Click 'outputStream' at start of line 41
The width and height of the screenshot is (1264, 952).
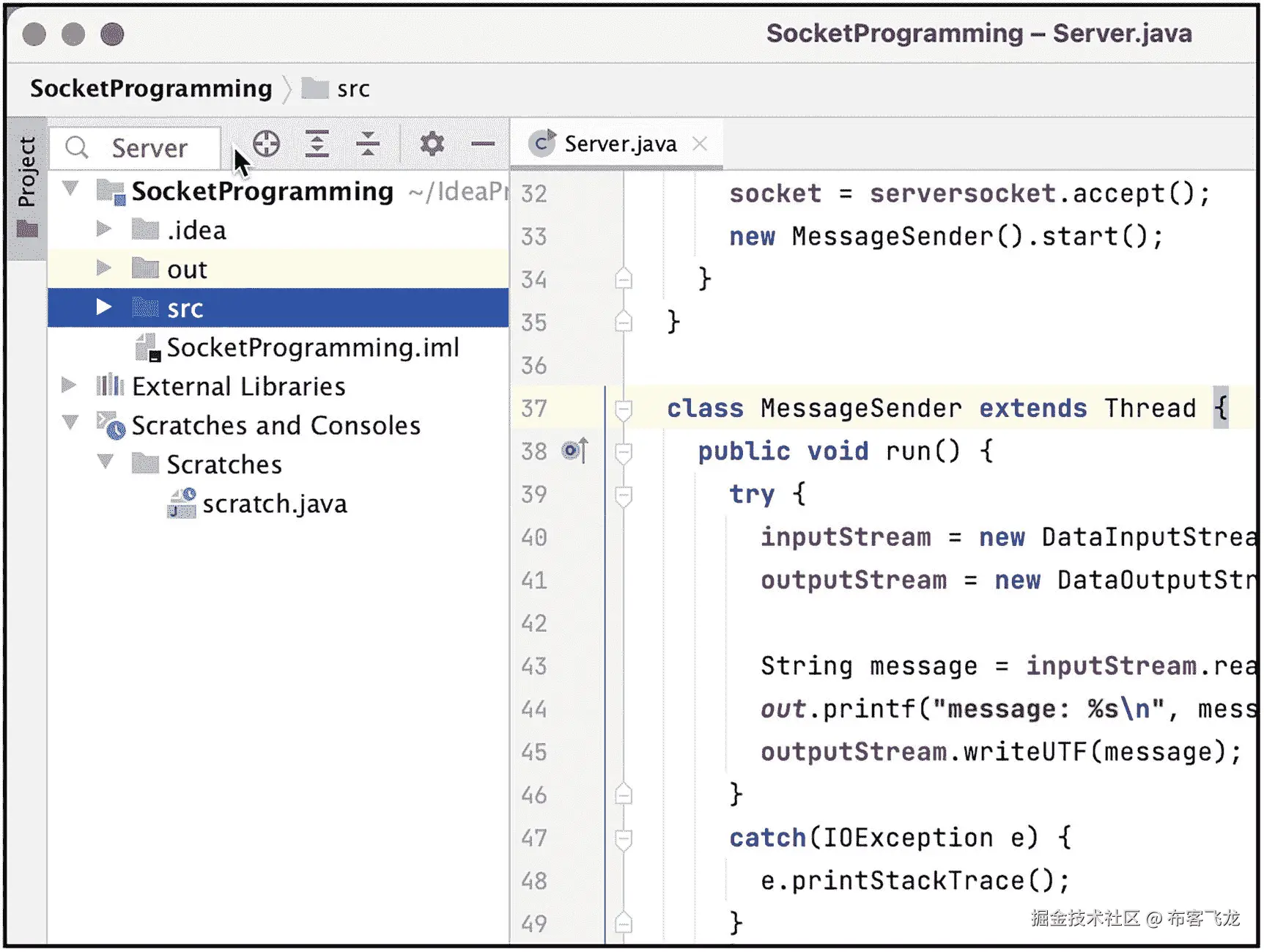[x=854, y=580]
